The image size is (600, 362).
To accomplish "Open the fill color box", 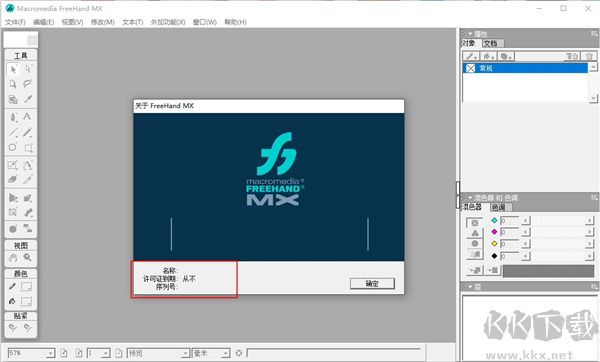I will tap(27, 301).
